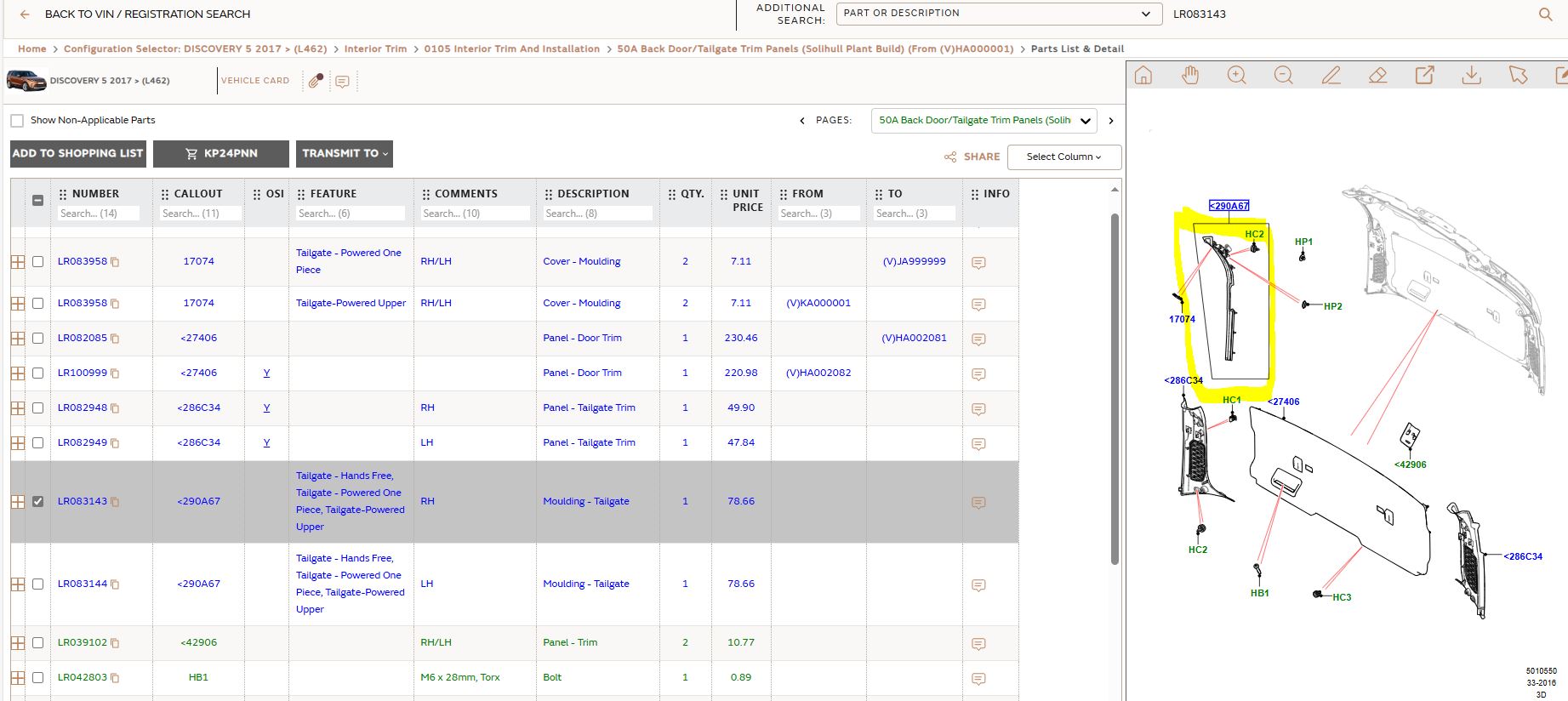Screen dimensions: 1568x701
Task: Click OSI Y link for LR082948
Action: pos(266,407)
